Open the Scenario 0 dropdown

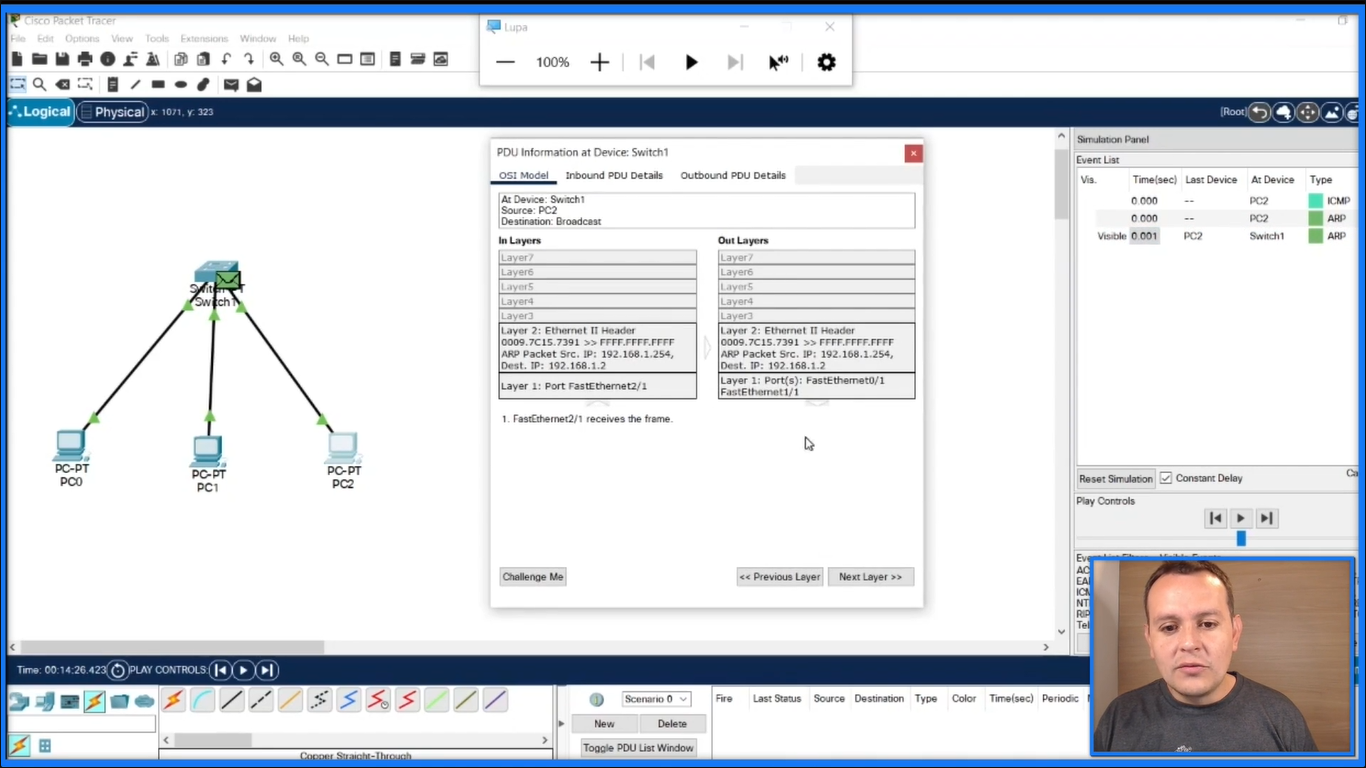(655, 699)
